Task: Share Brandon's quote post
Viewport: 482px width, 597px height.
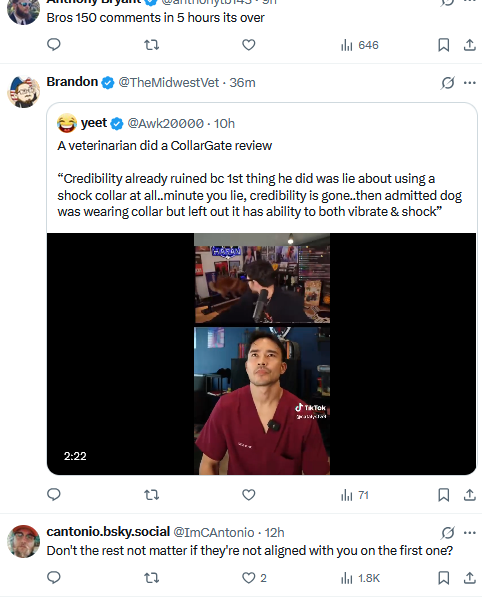Action: tap(470, 495)
